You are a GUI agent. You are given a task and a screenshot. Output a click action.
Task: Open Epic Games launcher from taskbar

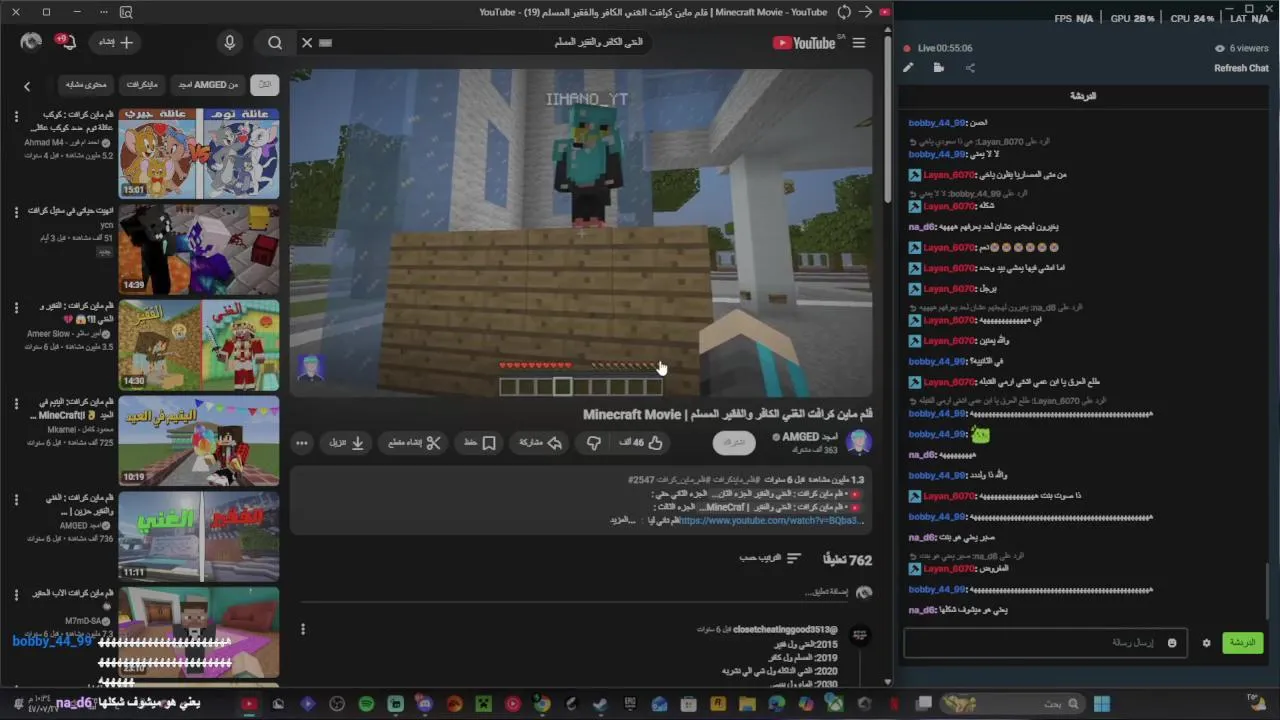pos(631,704)
